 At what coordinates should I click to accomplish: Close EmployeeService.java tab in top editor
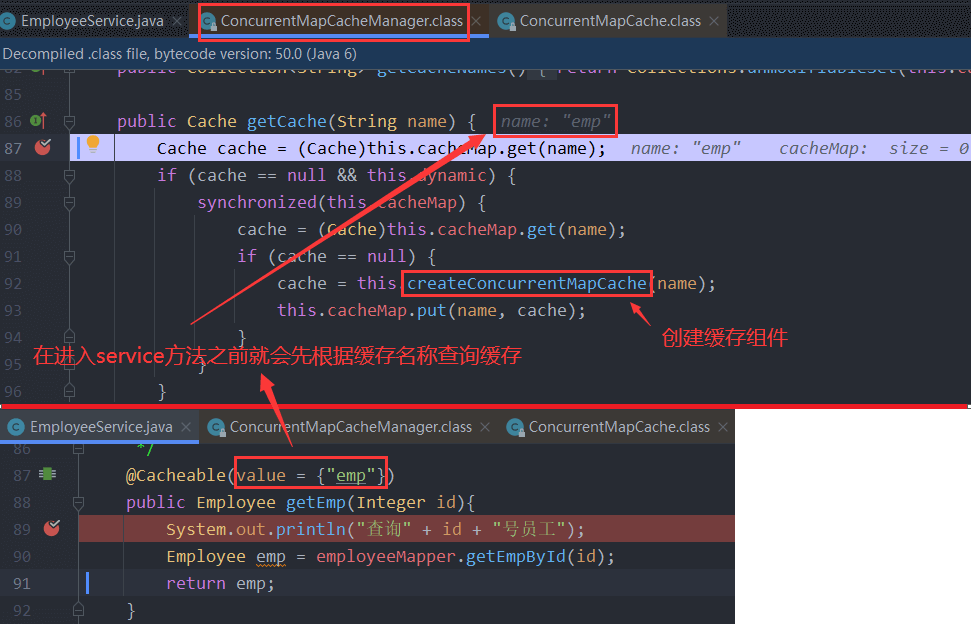click(177, 21)
